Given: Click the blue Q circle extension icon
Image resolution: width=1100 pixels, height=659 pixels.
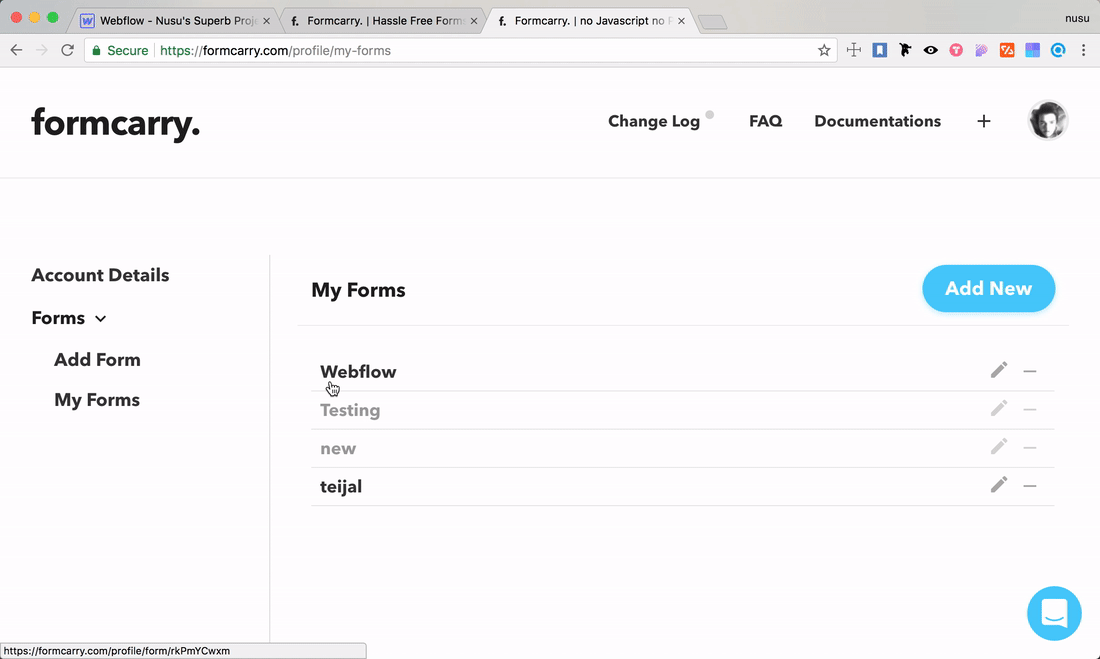Looking at the screenshot, I should click(x=1058, y=50).
